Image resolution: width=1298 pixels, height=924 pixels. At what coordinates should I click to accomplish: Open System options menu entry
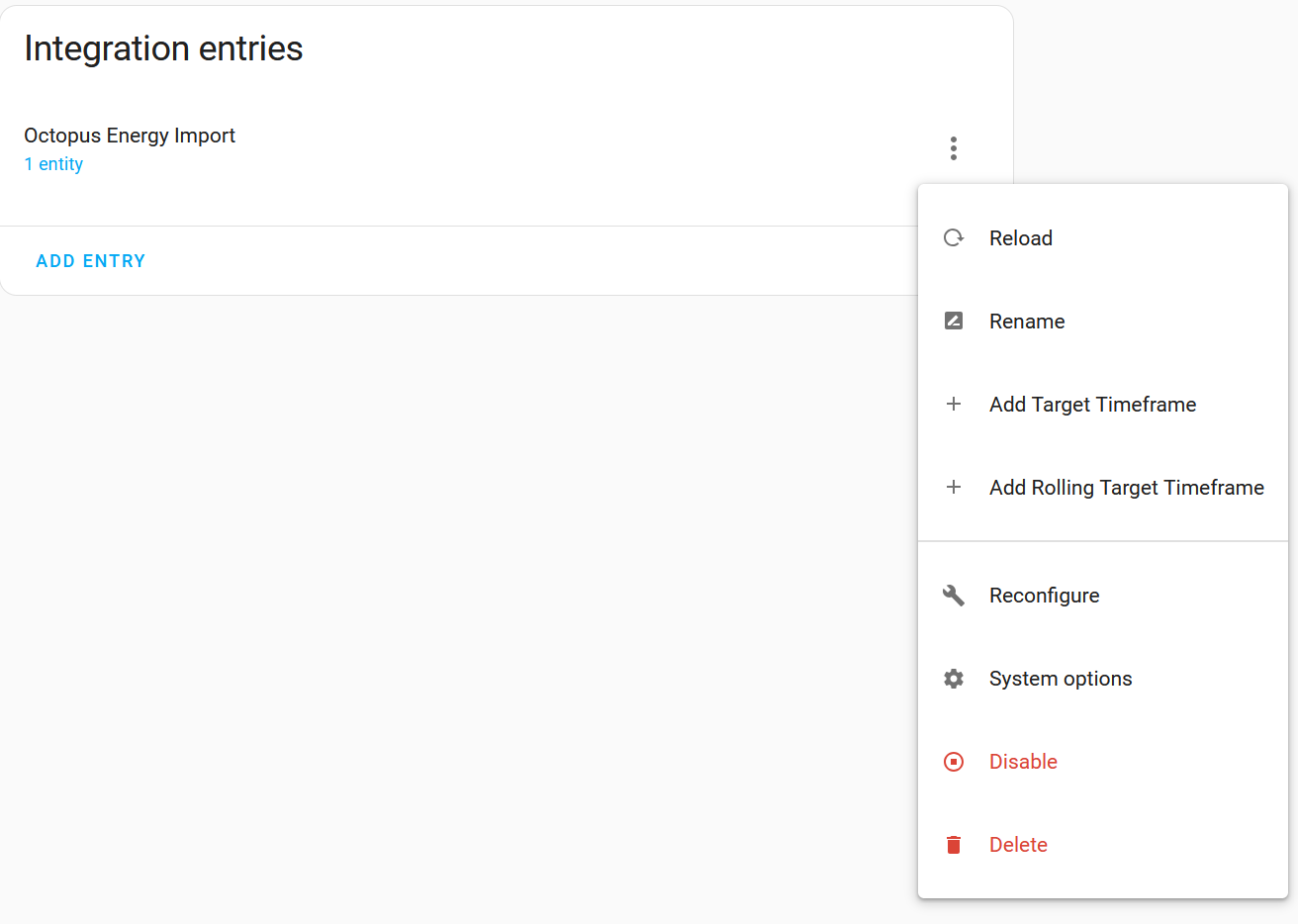[x=1103, y=679]
